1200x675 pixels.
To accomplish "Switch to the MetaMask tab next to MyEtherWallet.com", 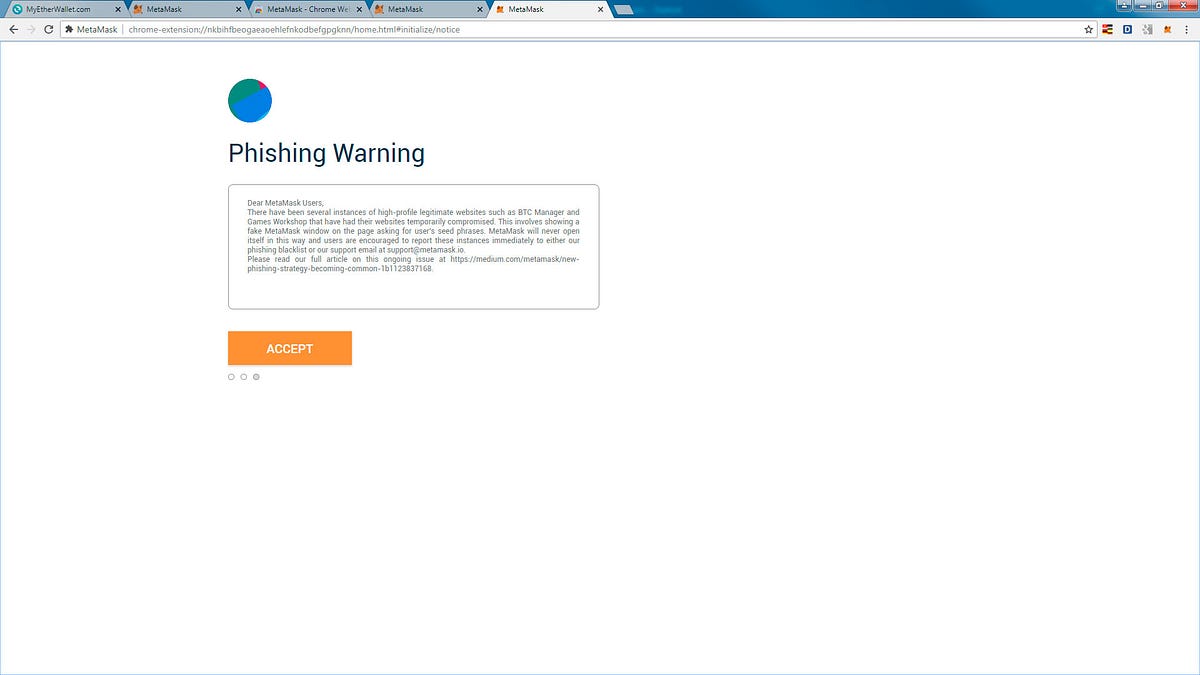I will tap(187, 9).
